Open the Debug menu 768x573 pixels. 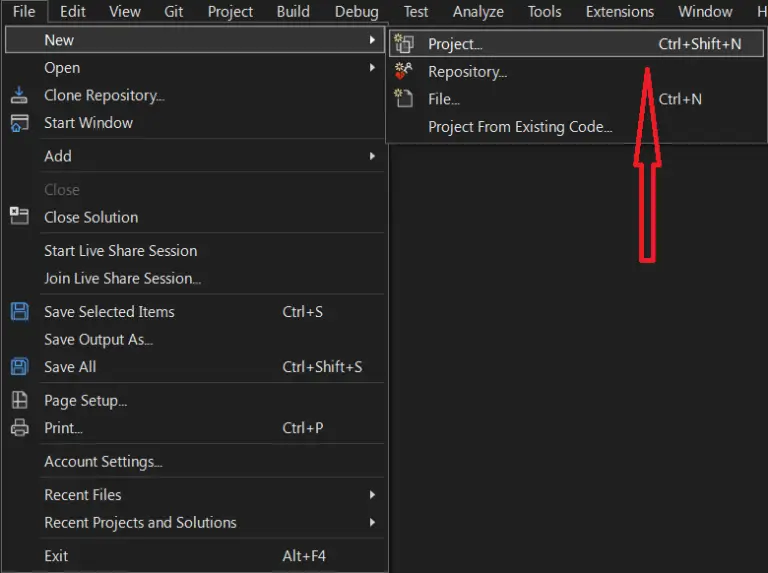357,11
